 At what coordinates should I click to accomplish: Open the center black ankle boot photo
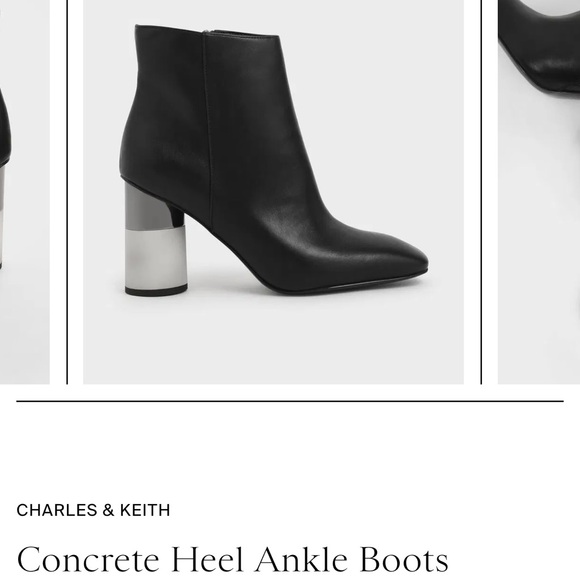pyautogui.click(x=273, y=192)
